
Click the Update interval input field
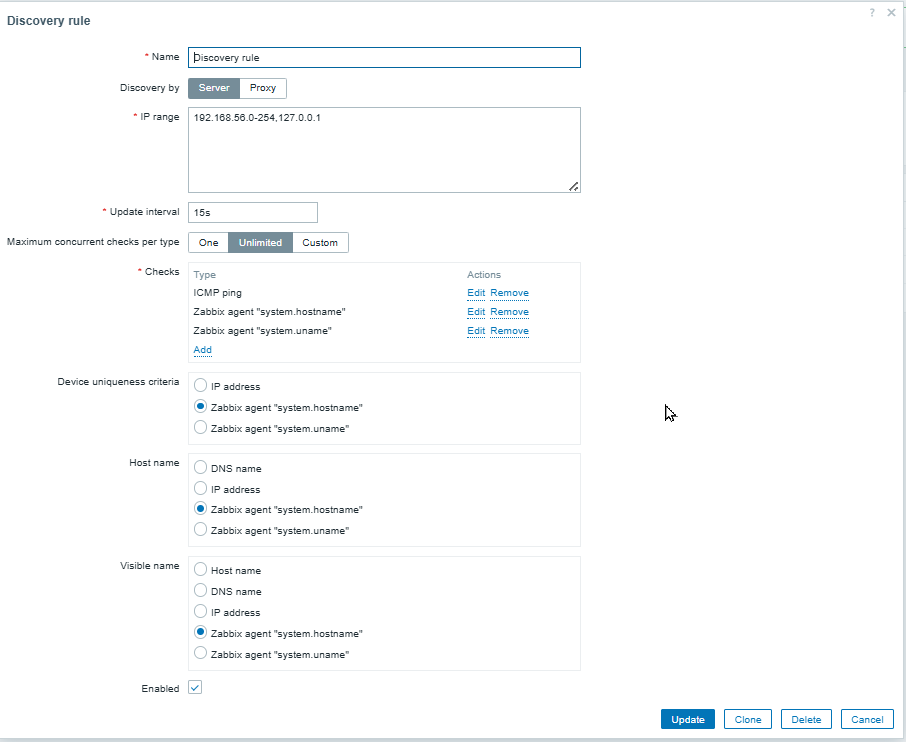(252, 212)
